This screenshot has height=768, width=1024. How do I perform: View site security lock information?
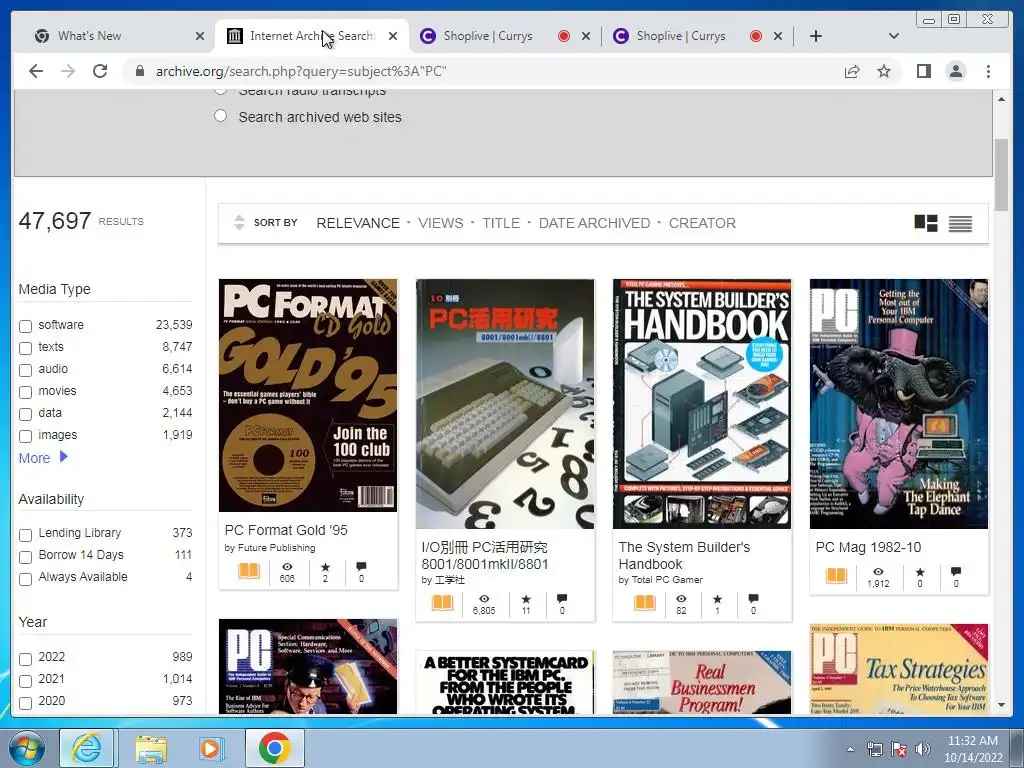[x=140, y=71]
